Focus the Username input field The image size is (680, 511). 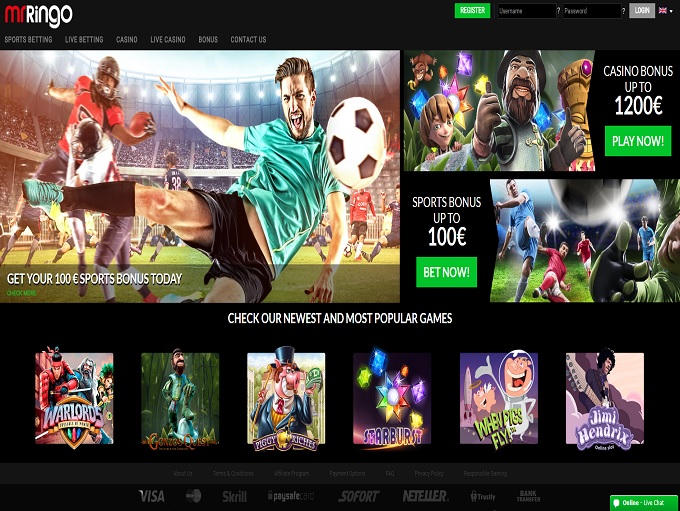tap(526, 11)
